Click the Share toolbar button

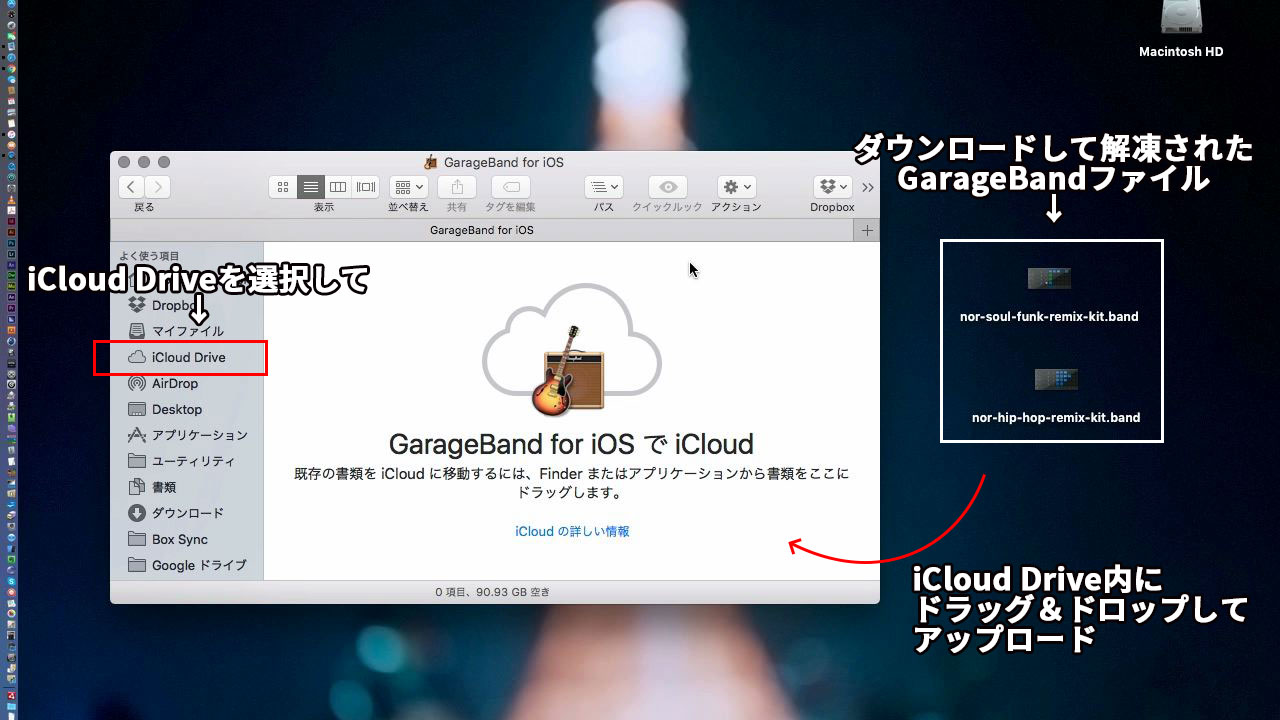pyautogui.click(x=457, y=187)
